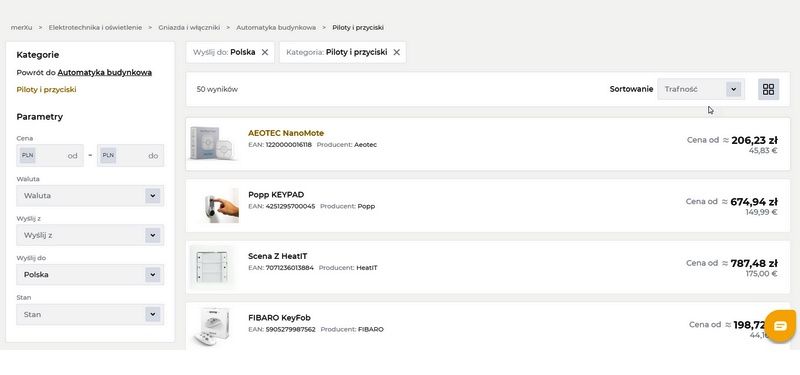Click 'Producent: Aeotec' text
This screenshot has width=800, height=375.
tap(347, 145)
